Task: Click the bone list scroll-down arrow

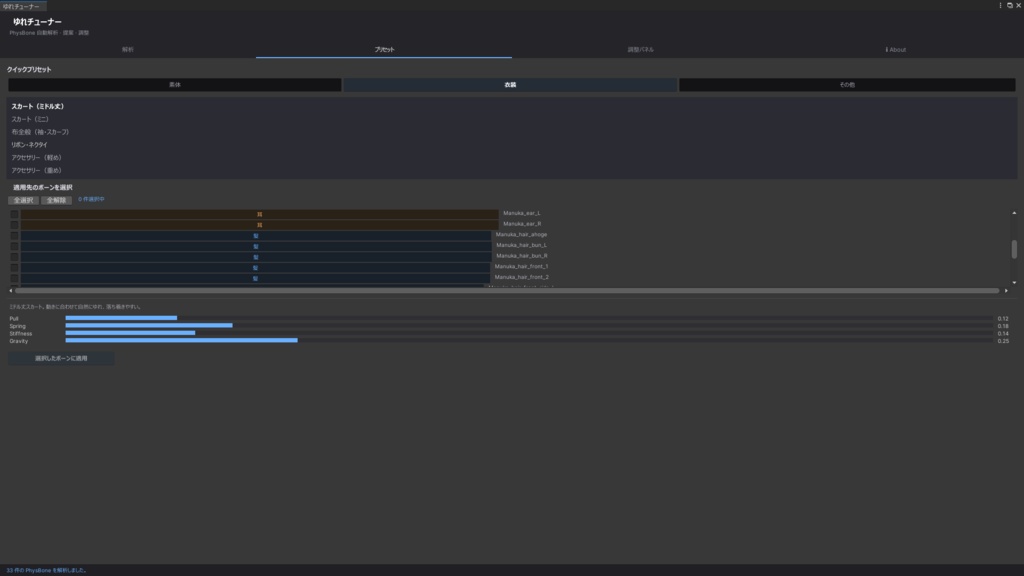Action: click(1014, 283)
